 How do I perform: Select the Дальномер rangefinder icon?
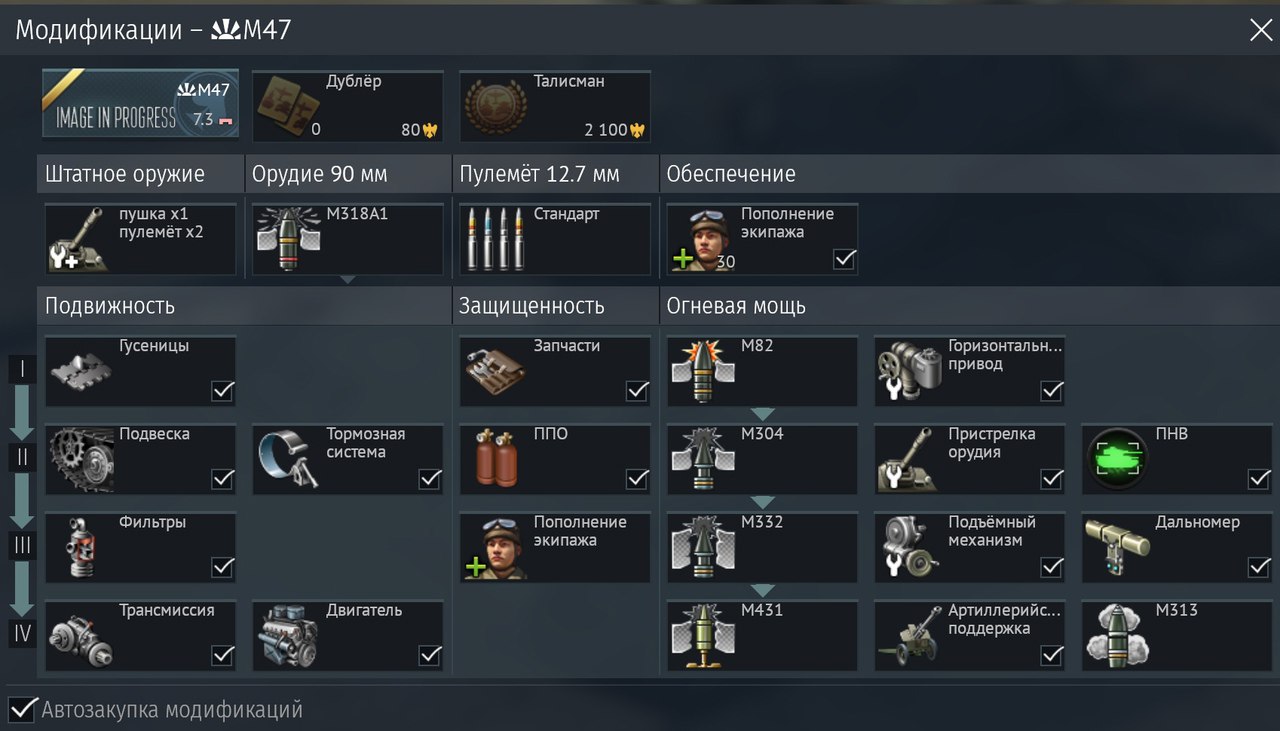[1116, 547]
